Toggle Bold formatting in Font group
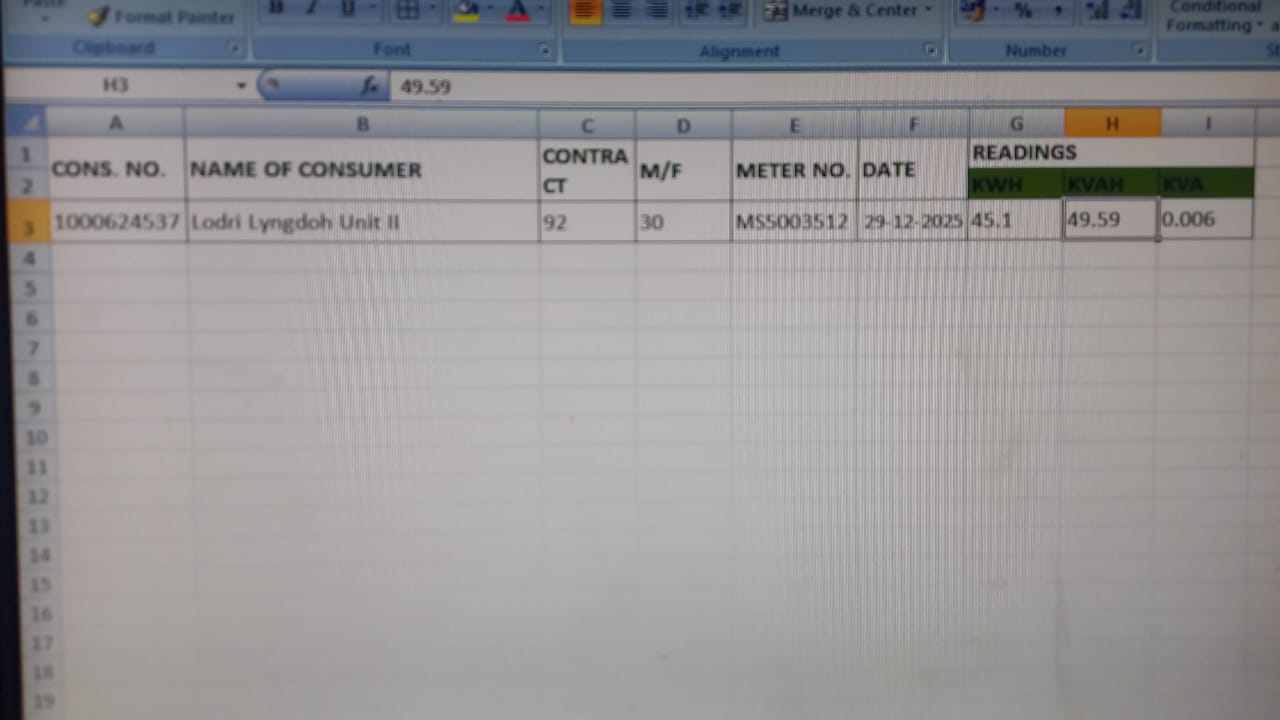1280x720 pixels. coord(277,9)
